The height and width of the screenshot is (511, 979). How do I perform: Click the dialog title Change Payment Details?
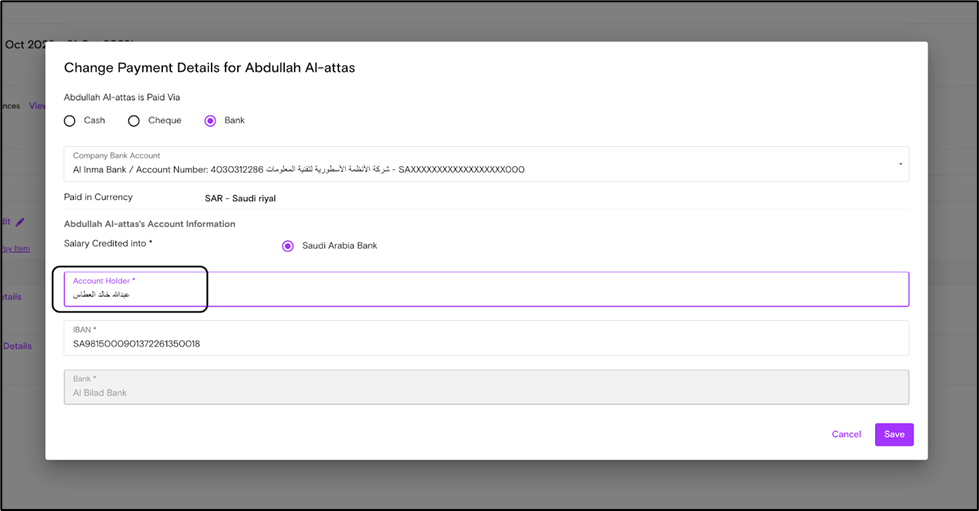point(210,67)
